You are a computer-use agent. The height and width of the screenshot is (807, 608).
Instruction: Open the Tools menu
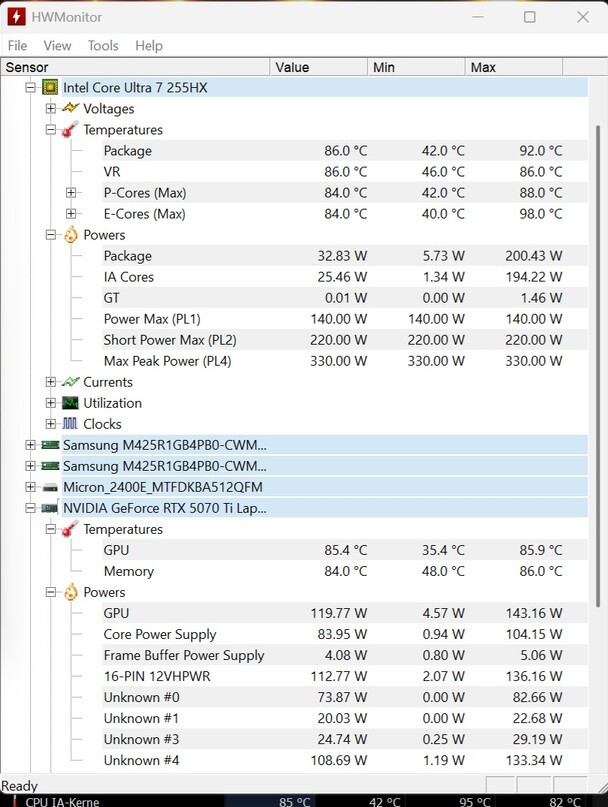(103, 46)
